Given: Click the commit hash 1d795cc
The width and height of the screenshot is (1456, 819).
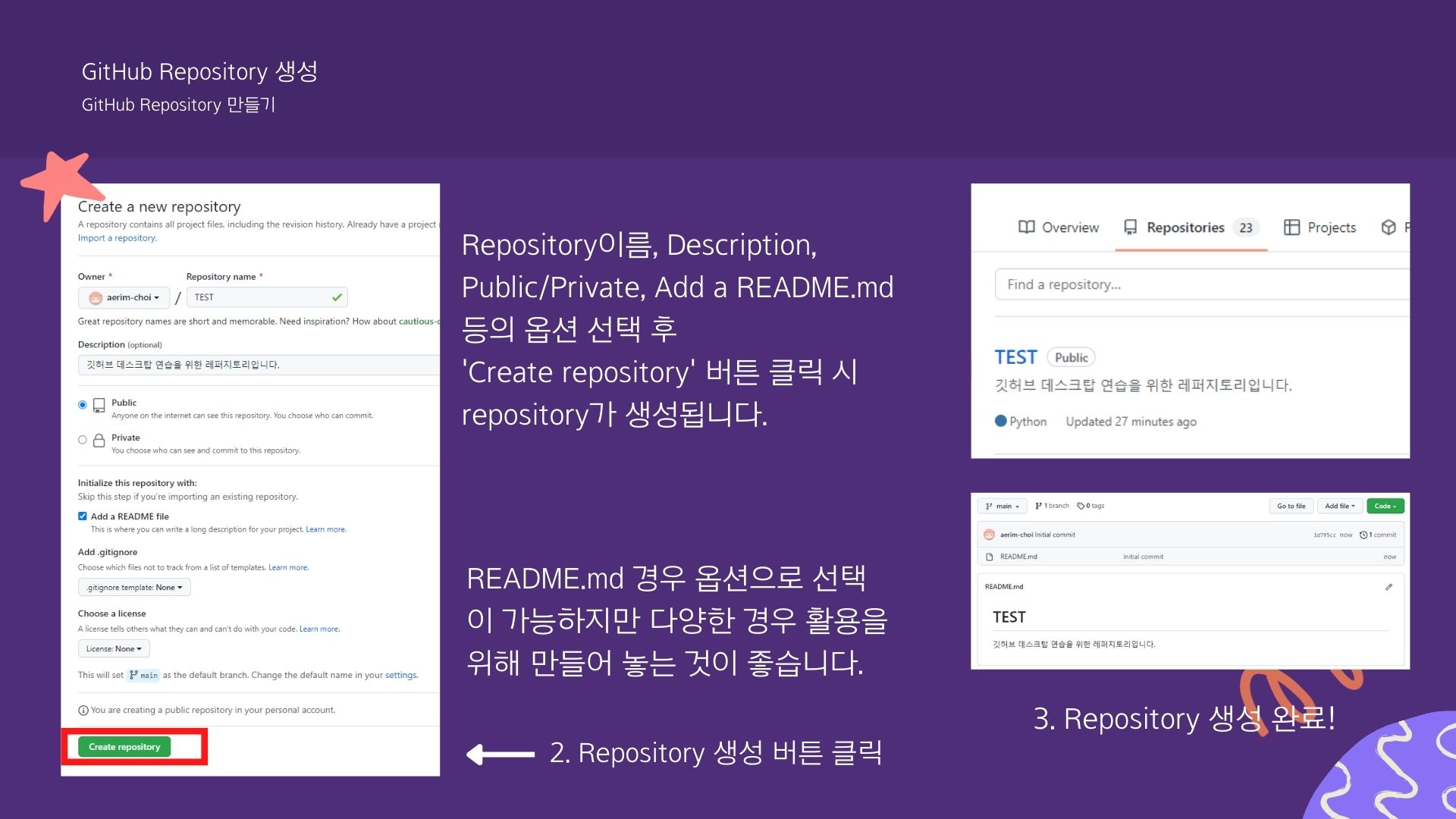Looking at the screenshot, I should (1324, 535).
